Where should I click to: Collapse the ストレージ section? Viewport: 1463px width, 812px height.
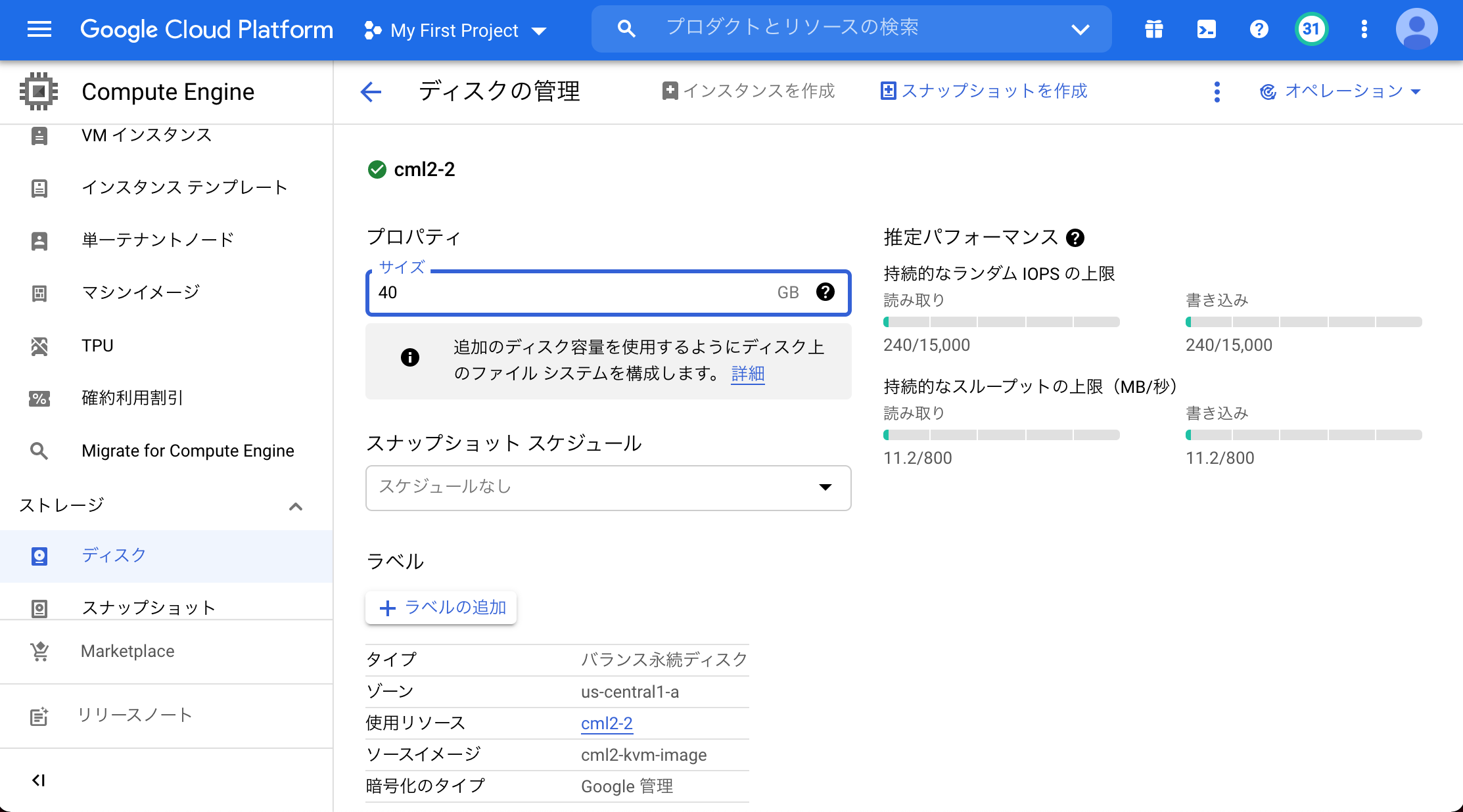295,507
